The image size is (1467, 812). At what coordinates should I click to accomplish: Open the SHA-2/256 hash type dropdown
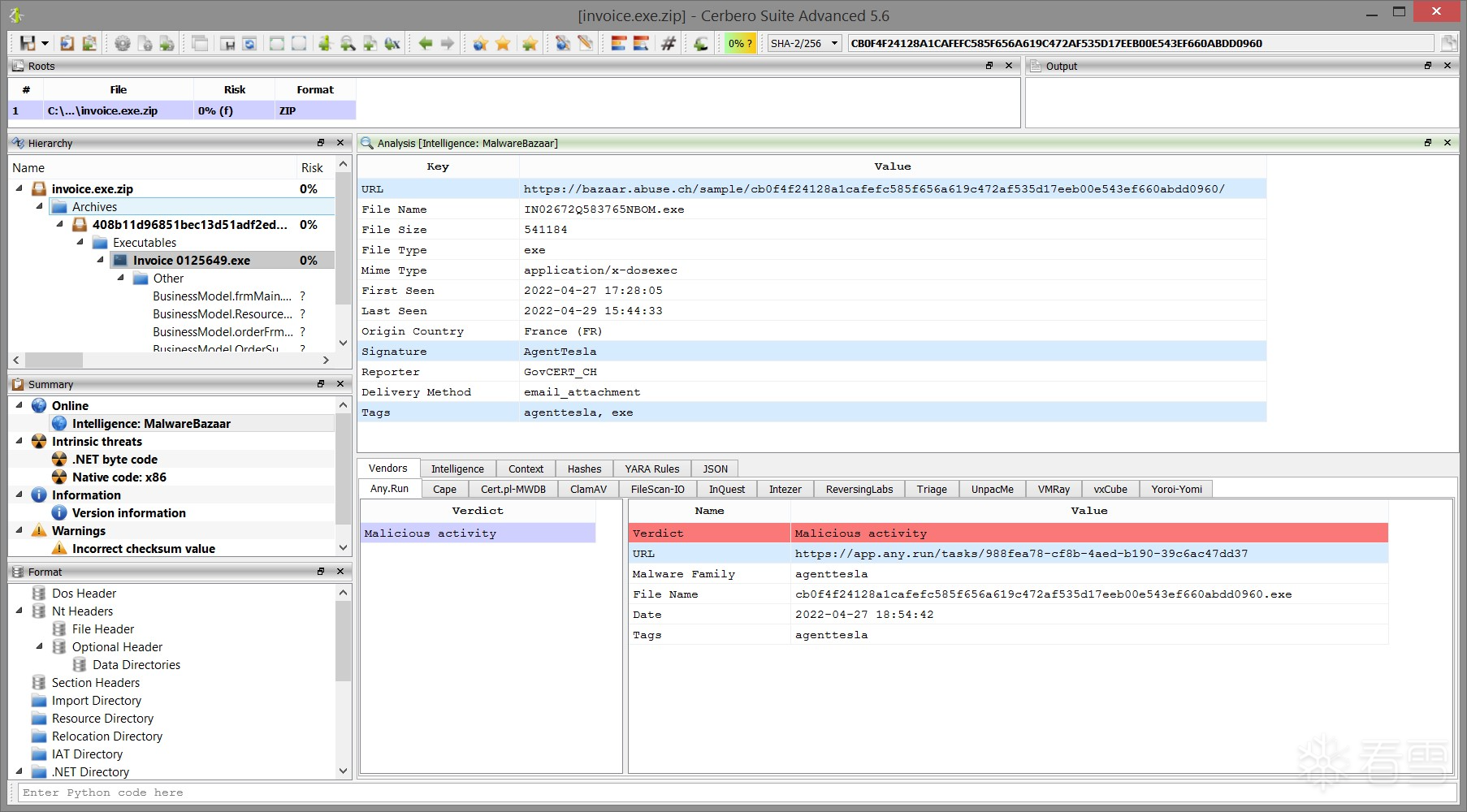pos(834,44)
